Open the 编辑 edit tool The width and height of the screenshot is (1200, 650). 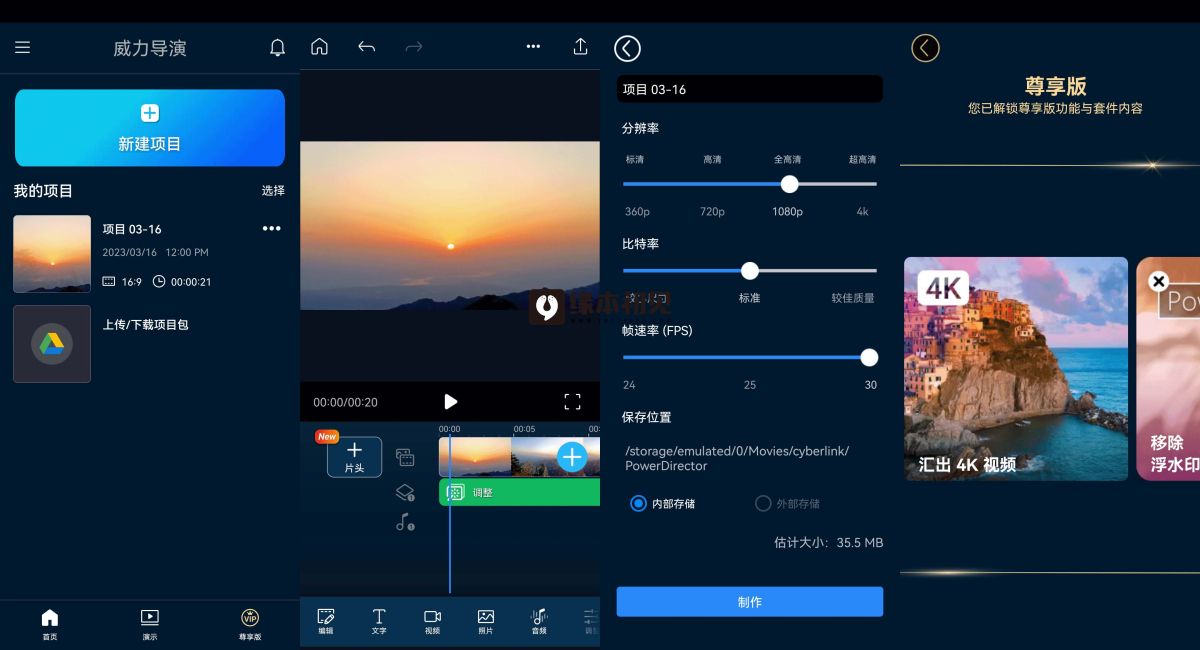point(326,621)
